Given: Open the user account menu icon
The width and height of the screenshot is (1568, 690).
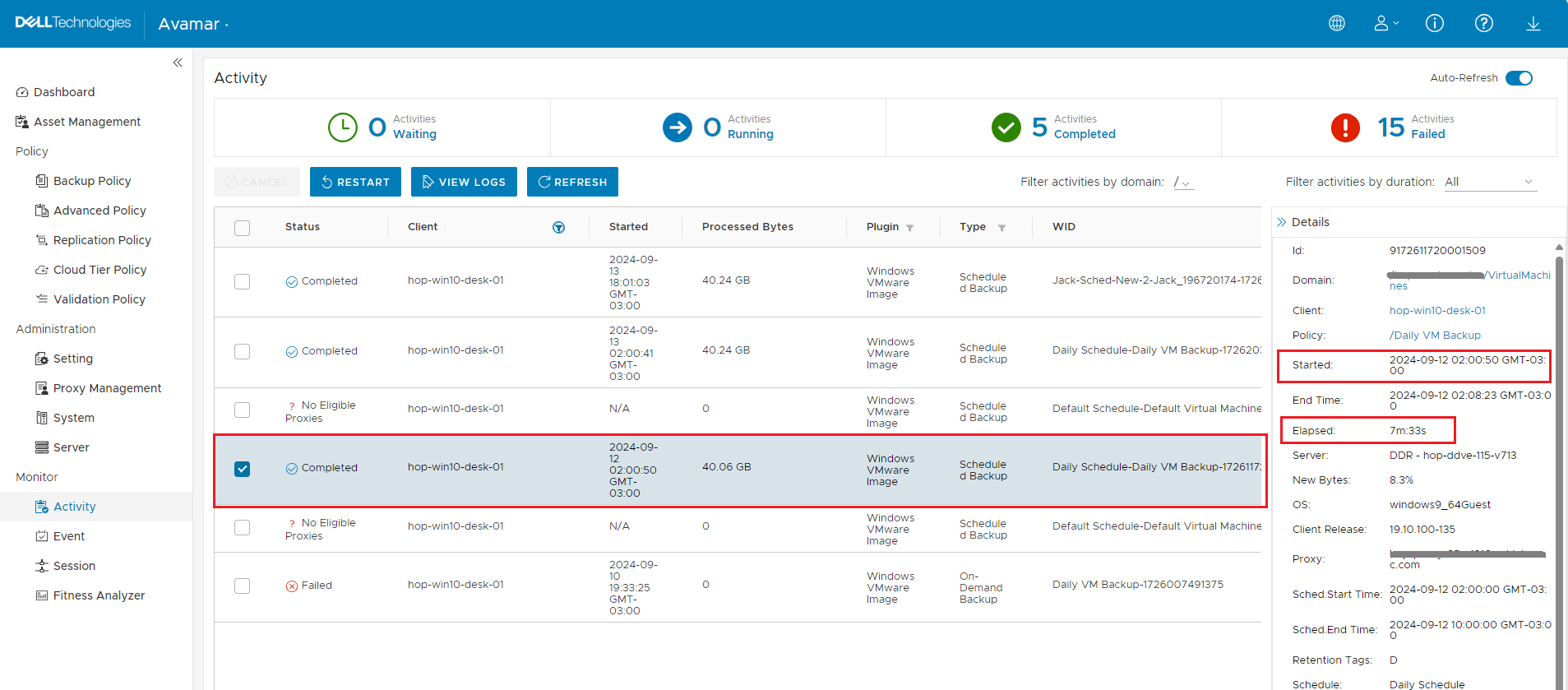Looking at the screenshot, I should 1385,23.
